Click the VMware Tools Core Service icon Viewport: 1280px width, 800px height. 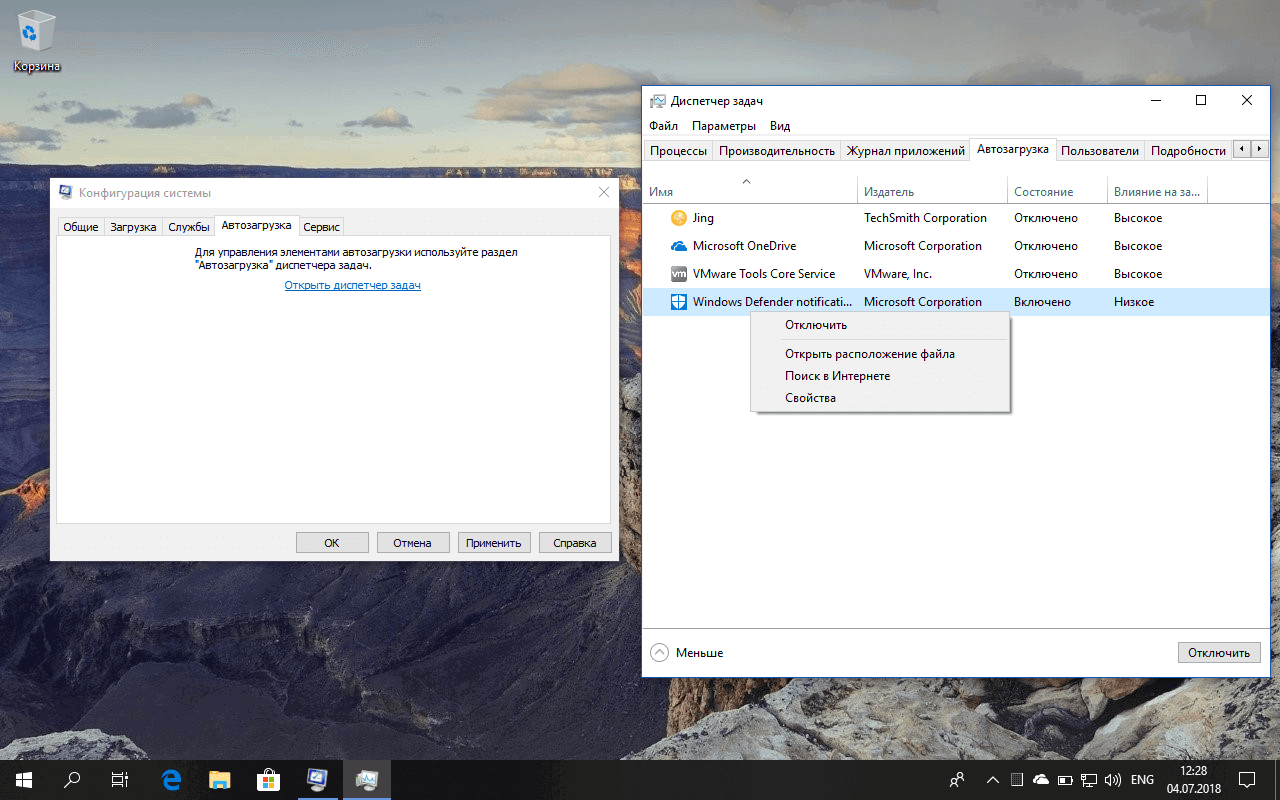tap(678, 274)
